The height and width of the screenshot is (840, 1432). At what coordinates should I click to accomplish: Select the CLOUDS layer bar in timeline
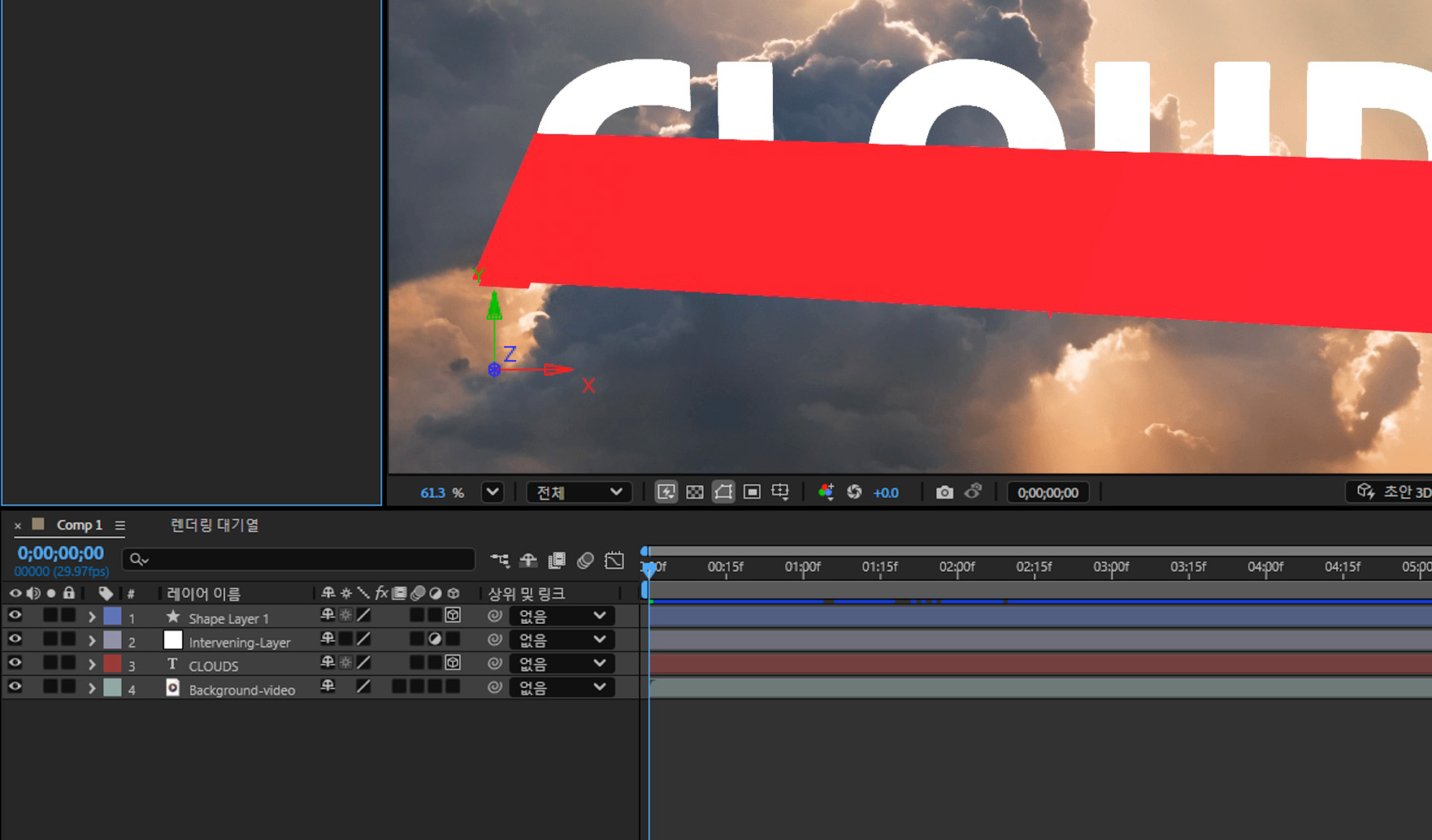click(x=1040, y=664)
